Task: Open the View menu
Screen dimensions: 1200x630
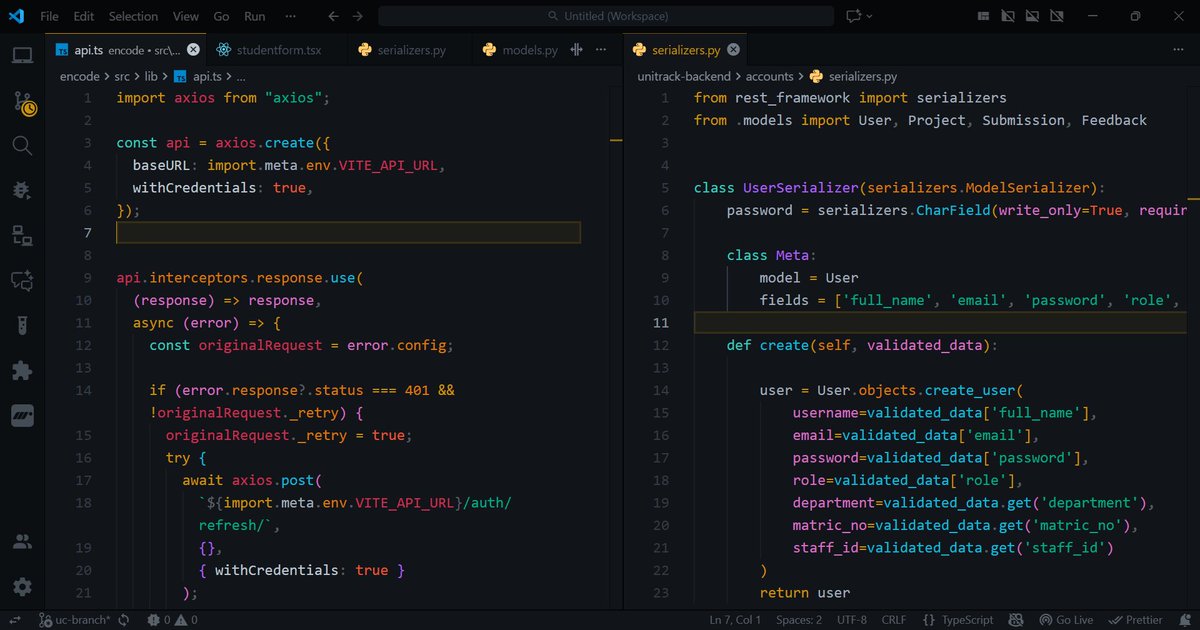Action: click(x=185, y=16)
